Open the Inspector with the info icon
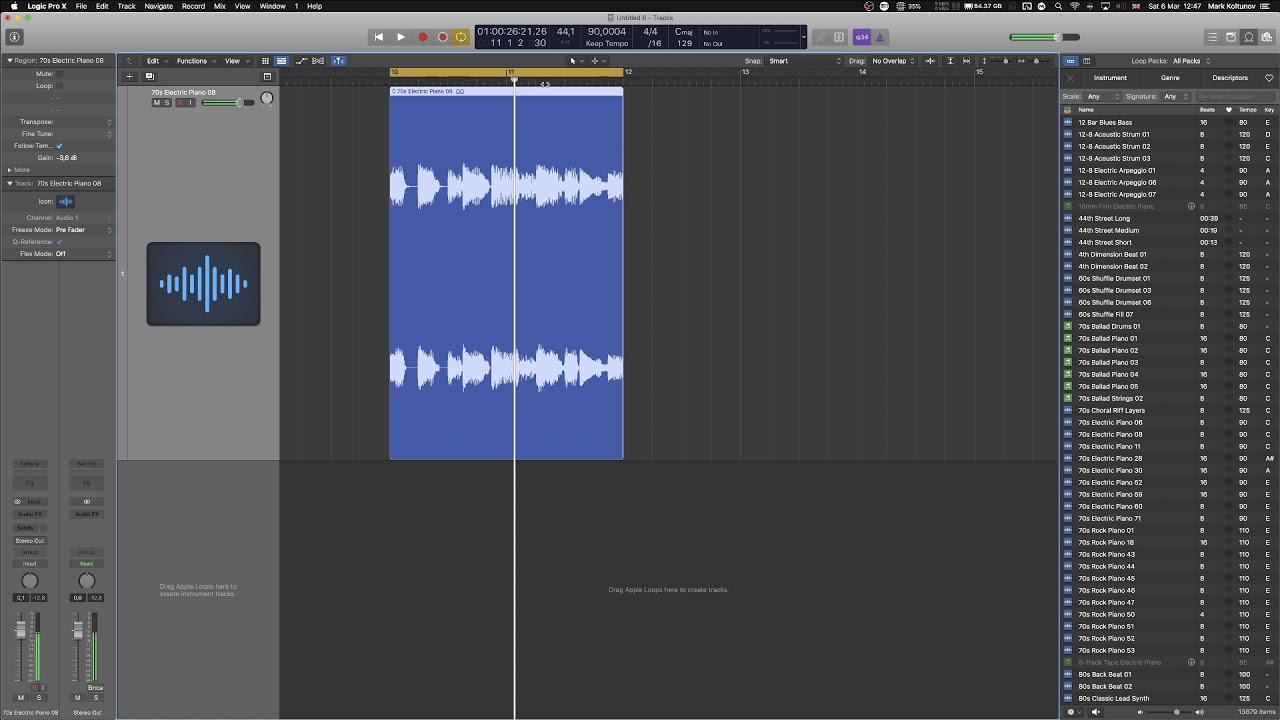The width and height of the screenshot is (1280, 720). point(14,37)
